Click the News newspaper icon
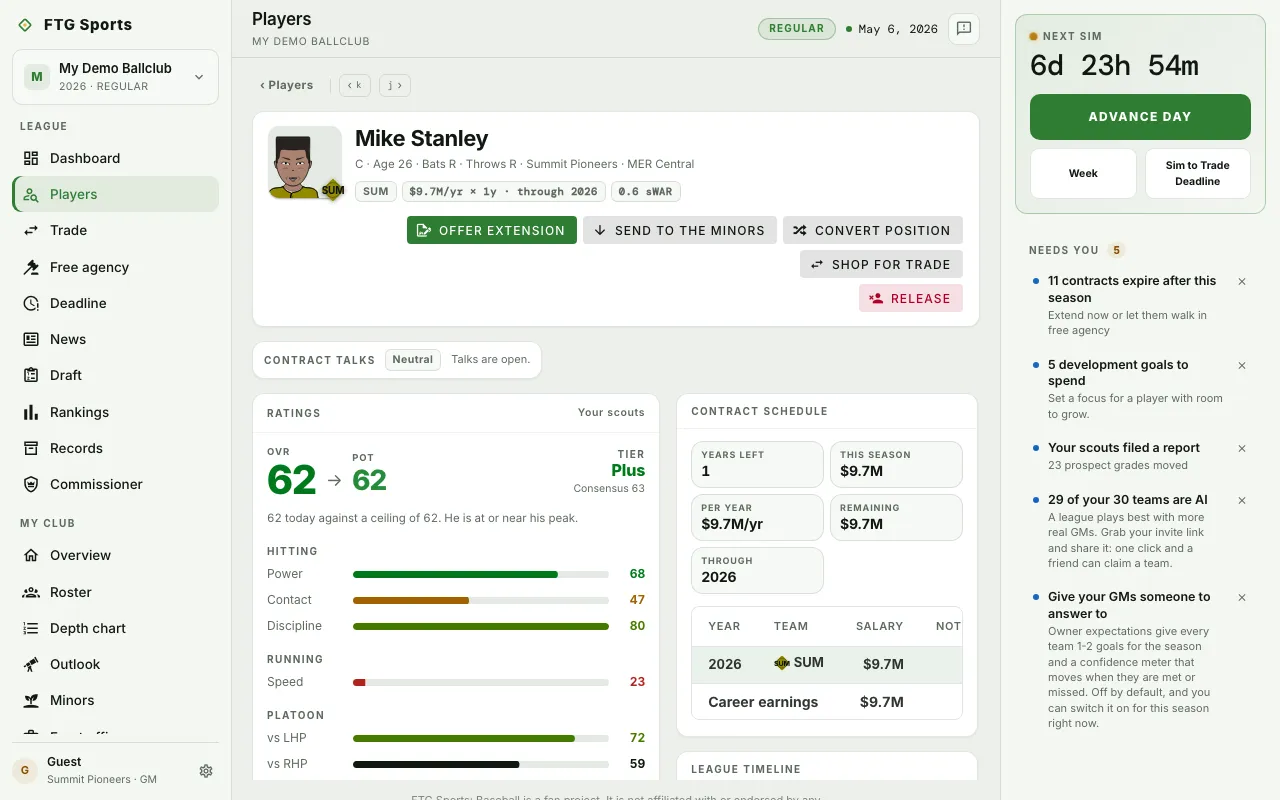 coord(31,339)
